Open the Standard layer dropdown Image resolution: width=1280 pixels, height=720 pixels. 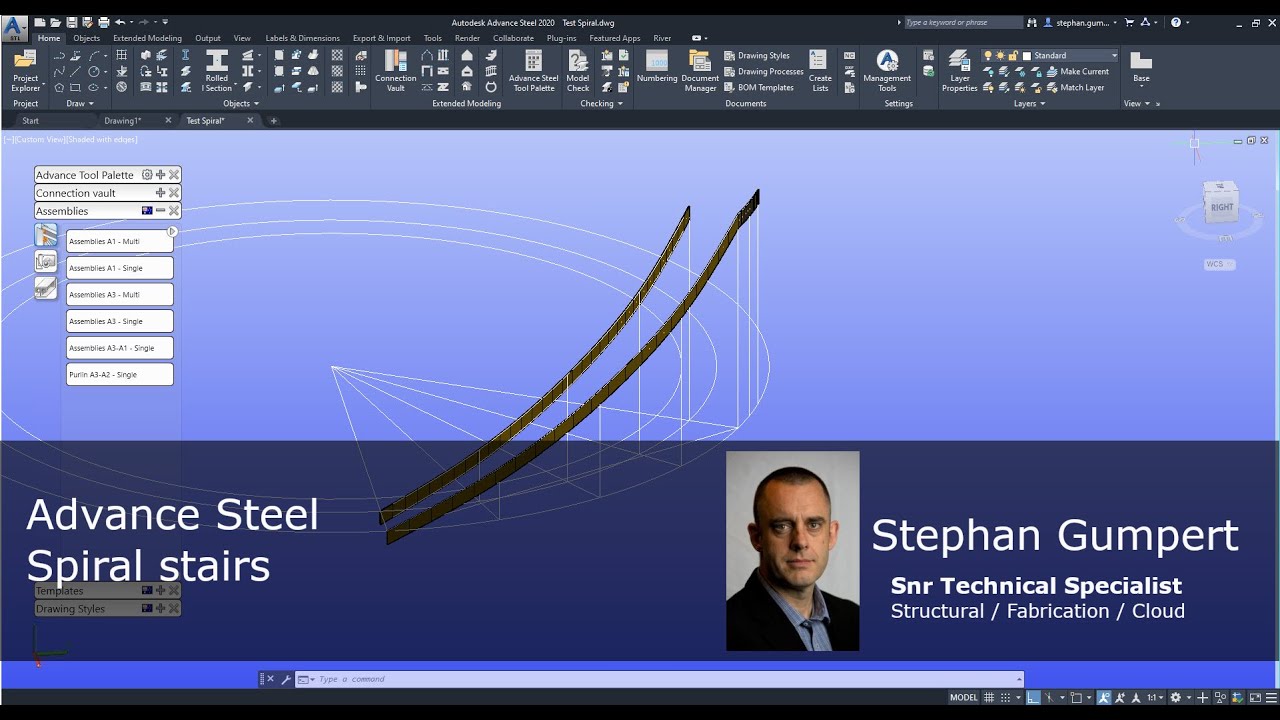[x=1114, y=56]
